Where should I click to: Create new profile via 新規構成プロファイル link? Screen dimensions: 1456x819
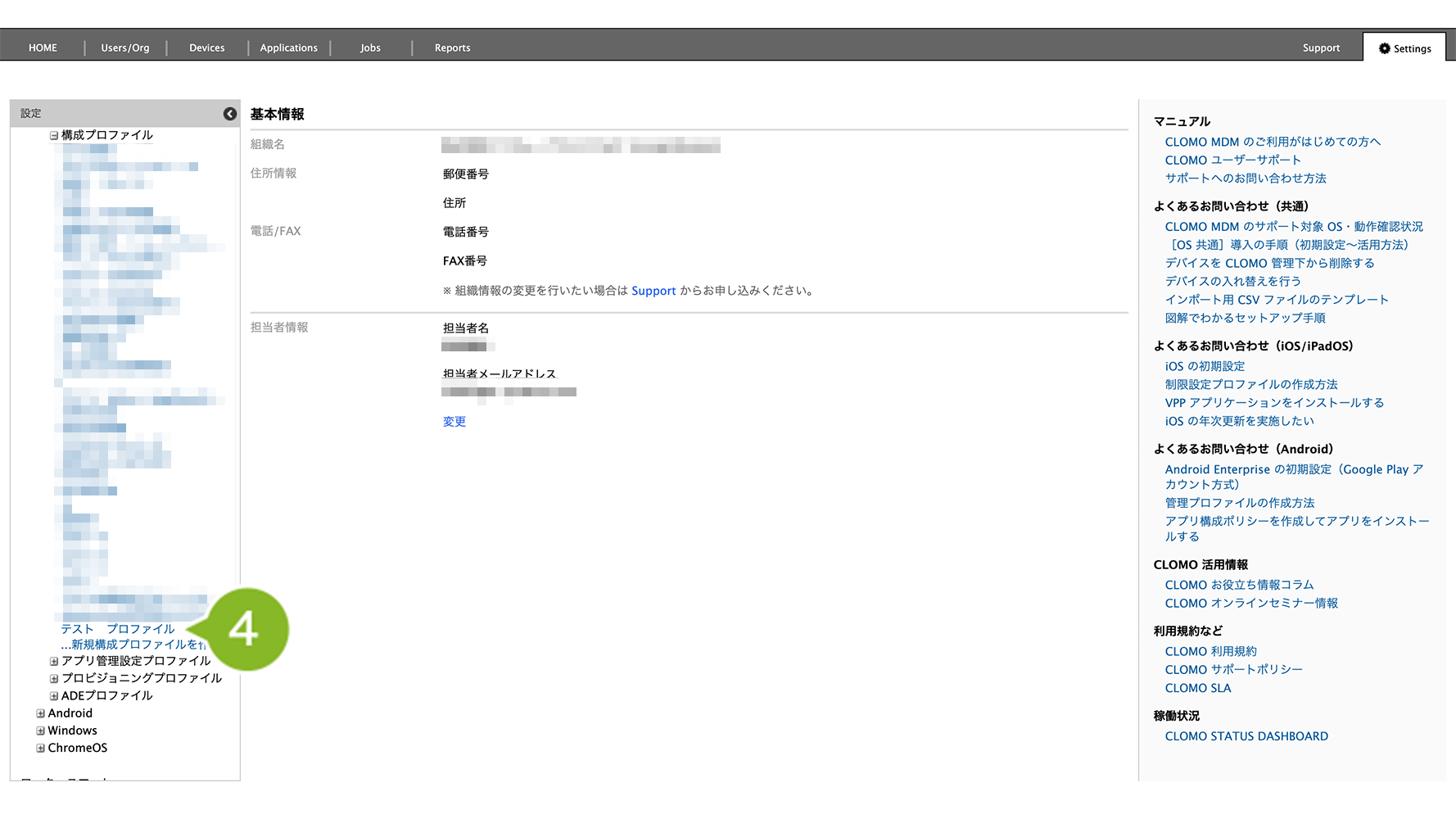coord(131,645)
